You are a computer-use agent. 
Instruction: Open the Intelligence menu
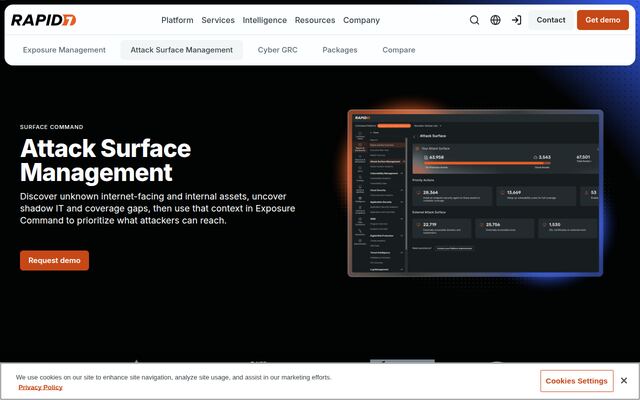(264, 20)
